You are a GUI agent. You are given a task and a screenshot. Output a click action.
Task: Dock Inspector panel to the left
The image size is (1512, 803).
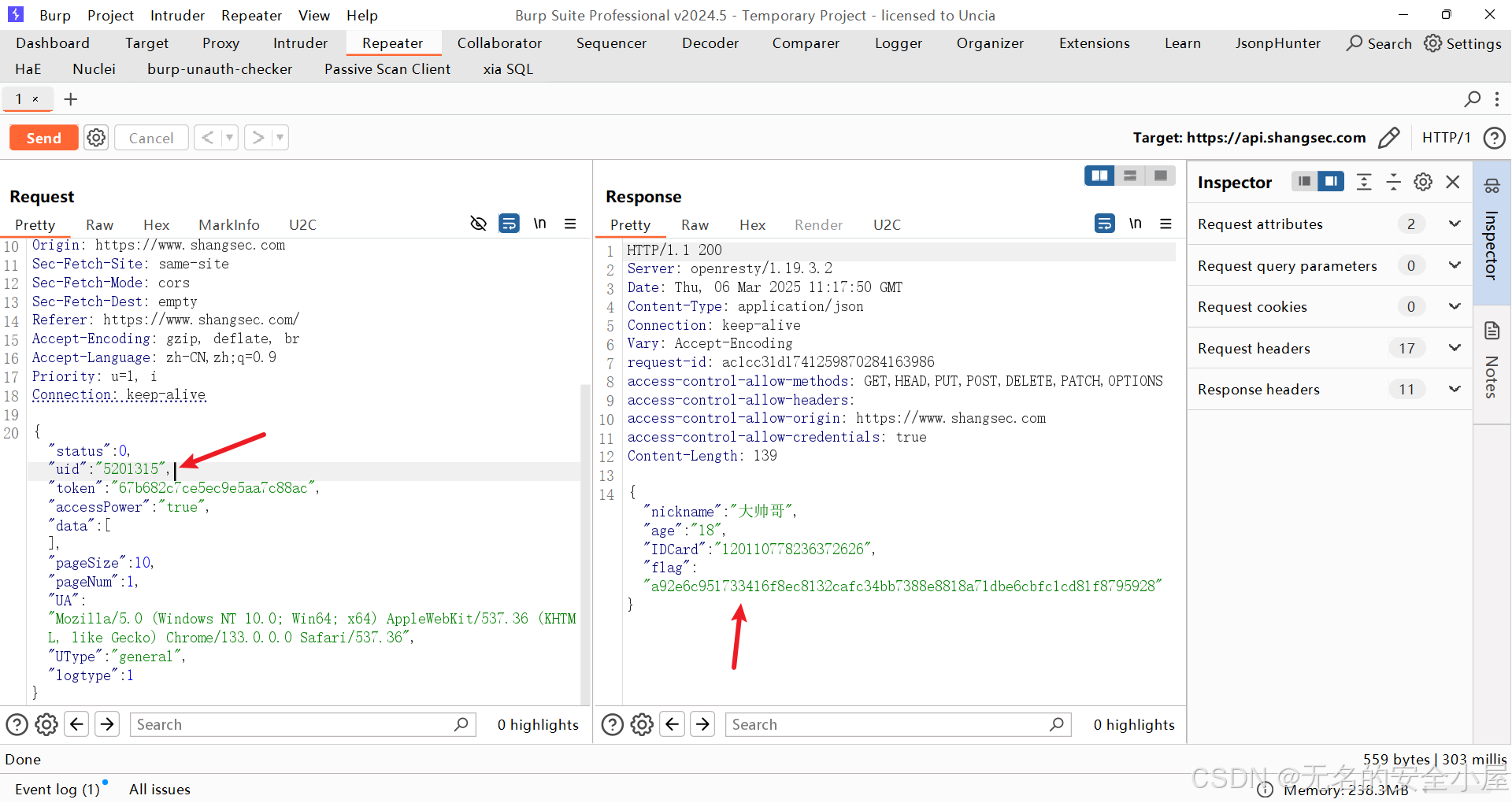point(1305,182)
